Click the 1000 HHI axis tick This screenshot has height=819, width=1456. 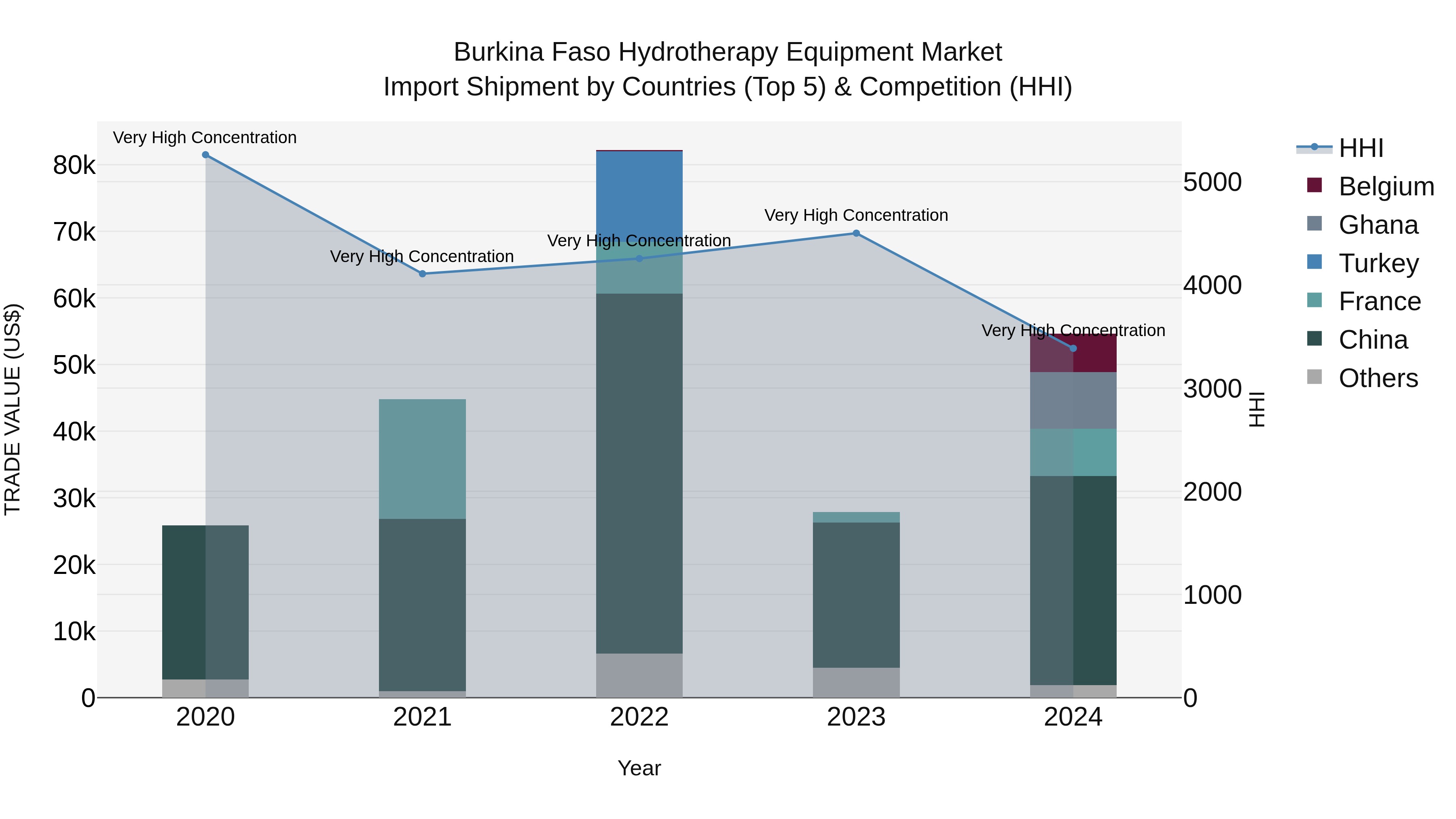(x=1213, y=595)
